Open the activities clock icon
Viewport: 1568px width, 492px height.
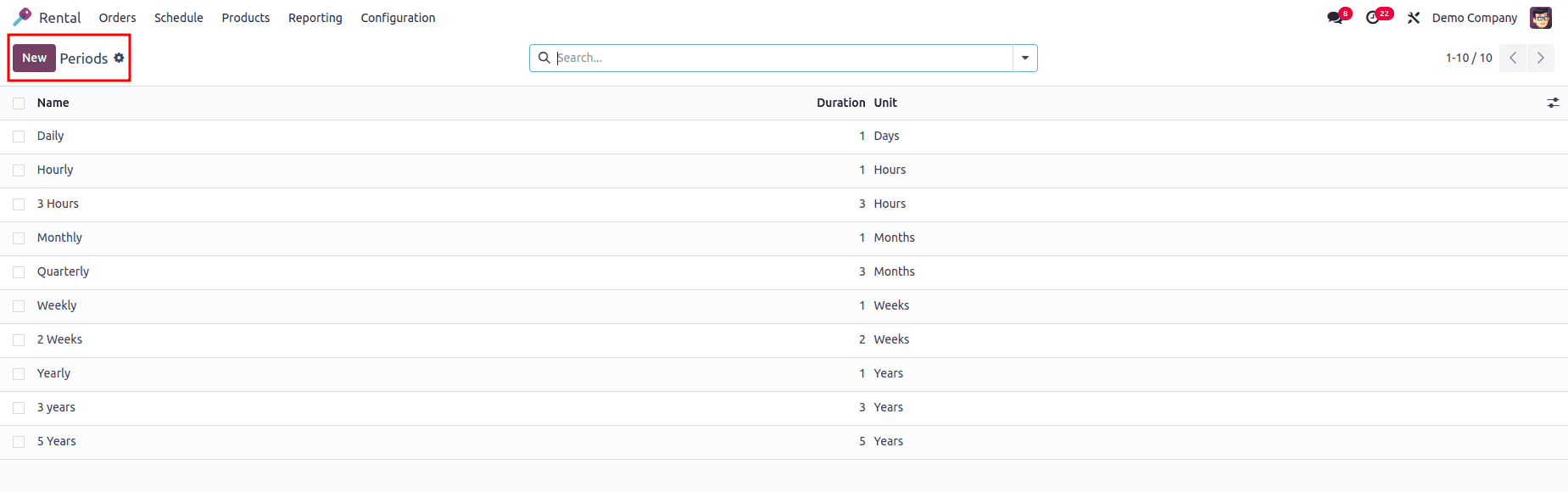pyautogui.click(x=1373, y=18)
